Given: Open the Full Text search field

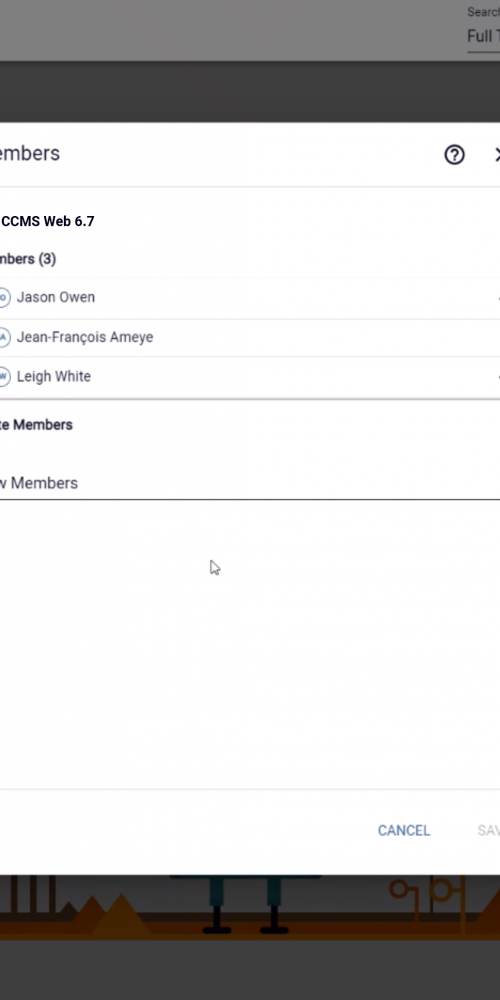Looking at the screenshot, I should click(483, 36).
